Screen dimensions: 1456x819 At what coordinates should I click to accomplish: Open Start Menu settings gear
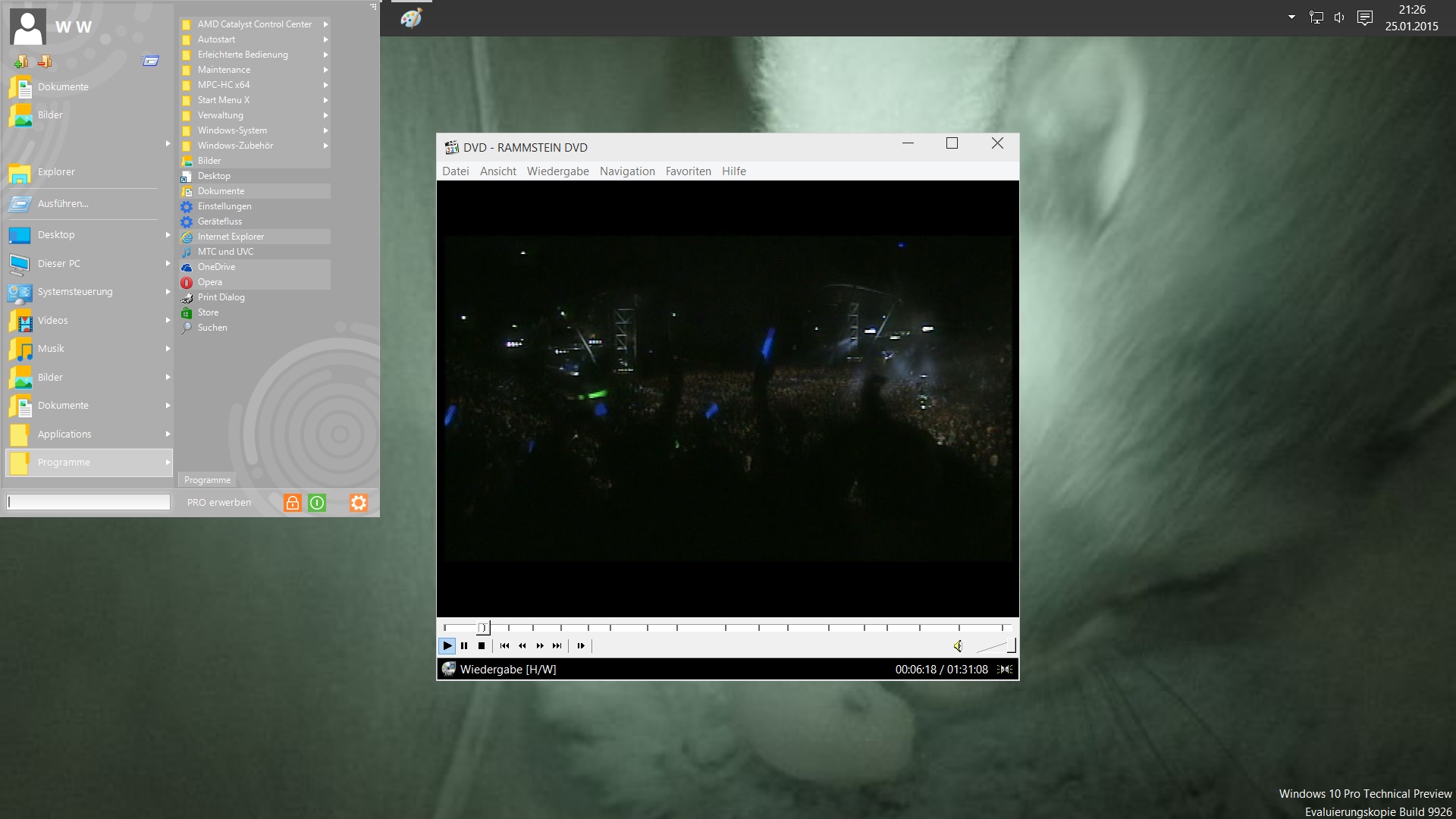coord(358,503)
